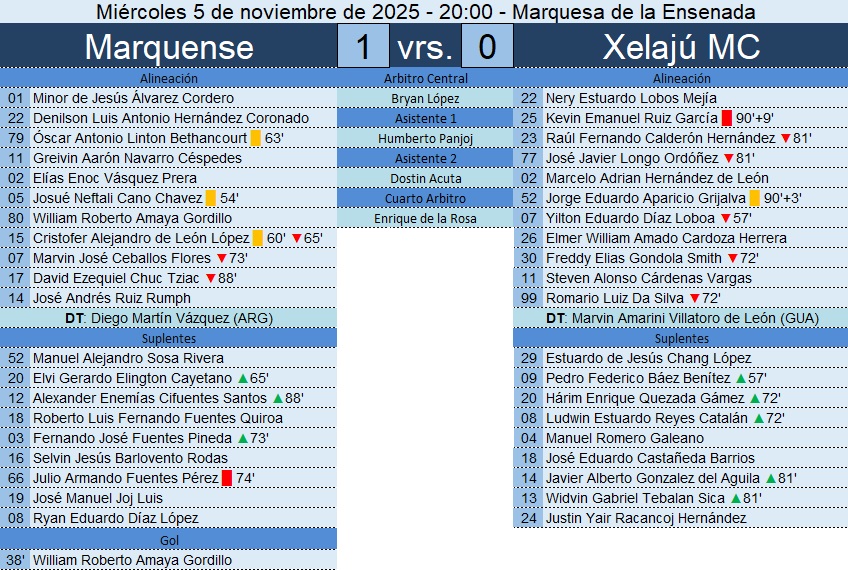Click Xelajú's score box showing 0
This screenshot has width=848, height=570.
click(487, 47)
